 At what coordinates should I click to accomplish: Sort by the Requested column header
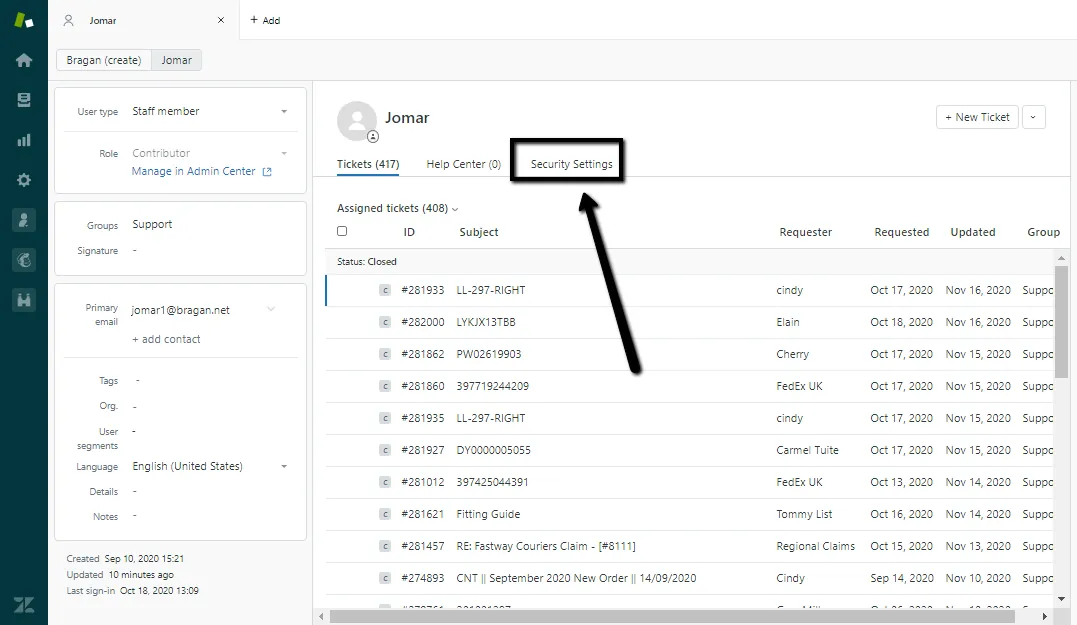point(901,232)
